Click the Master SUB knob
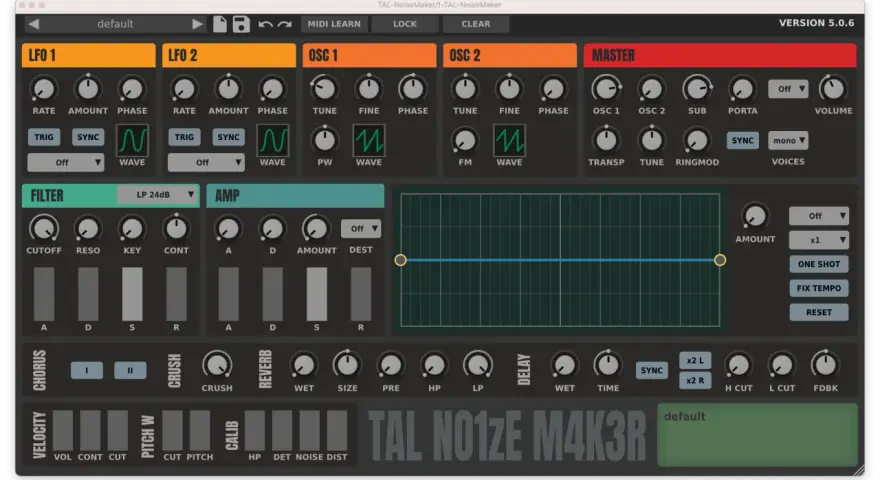 [697, 89]
